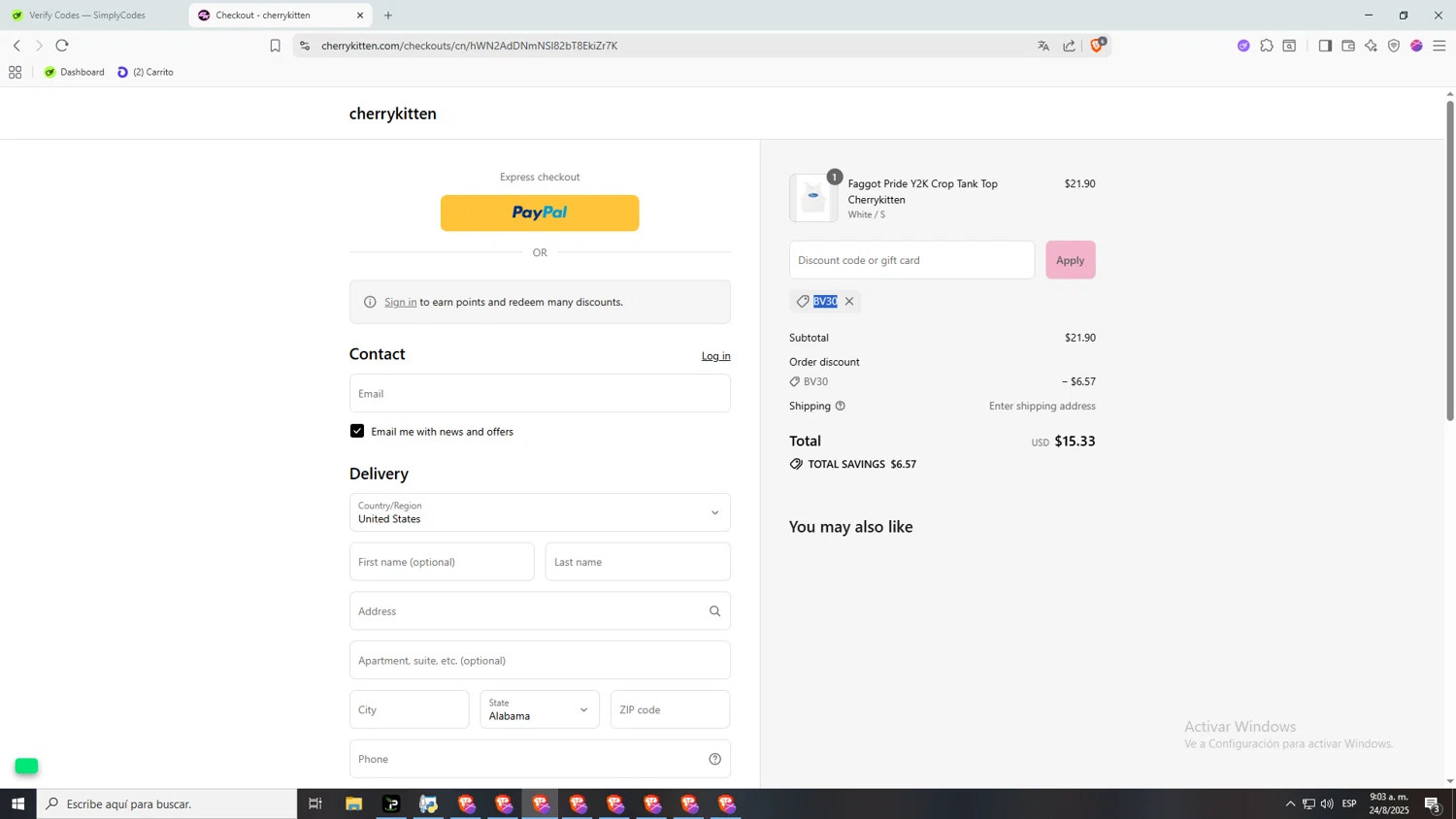
Task: Click the crop tank top product thumbnail
Action: pos(813,198)
